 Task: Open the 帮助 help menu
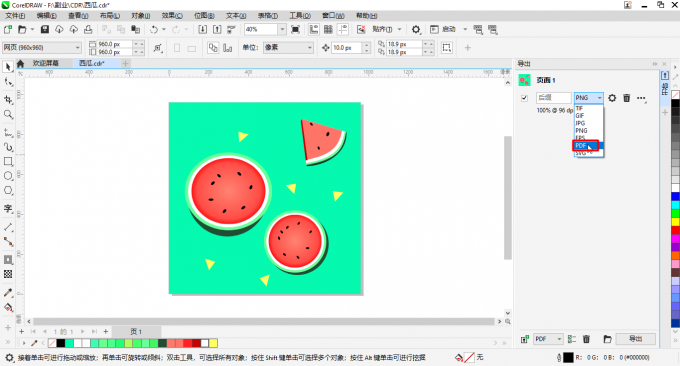coord(366,16)
